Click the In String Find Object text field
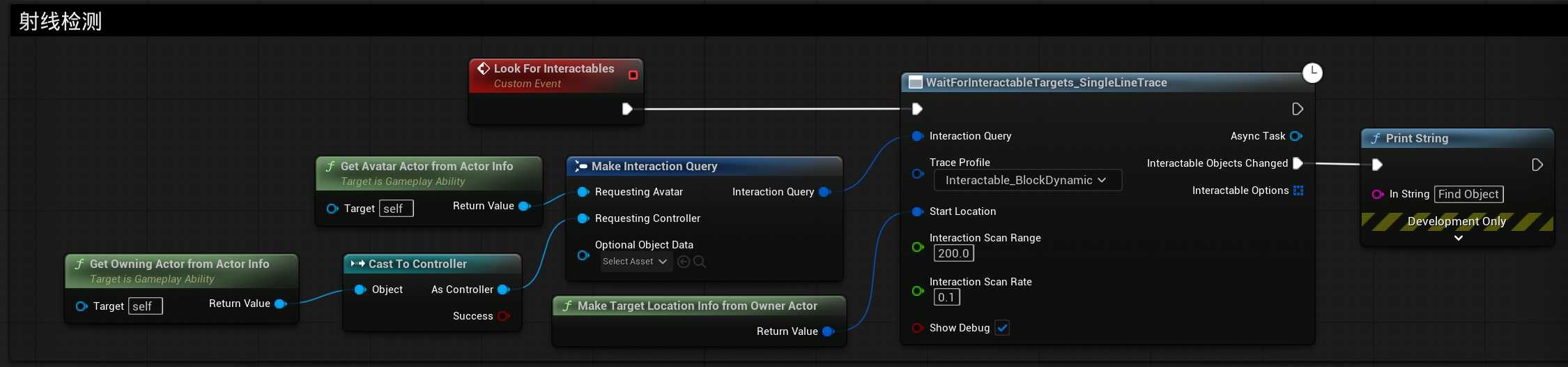The image size is (1568, 367). 1468,194
